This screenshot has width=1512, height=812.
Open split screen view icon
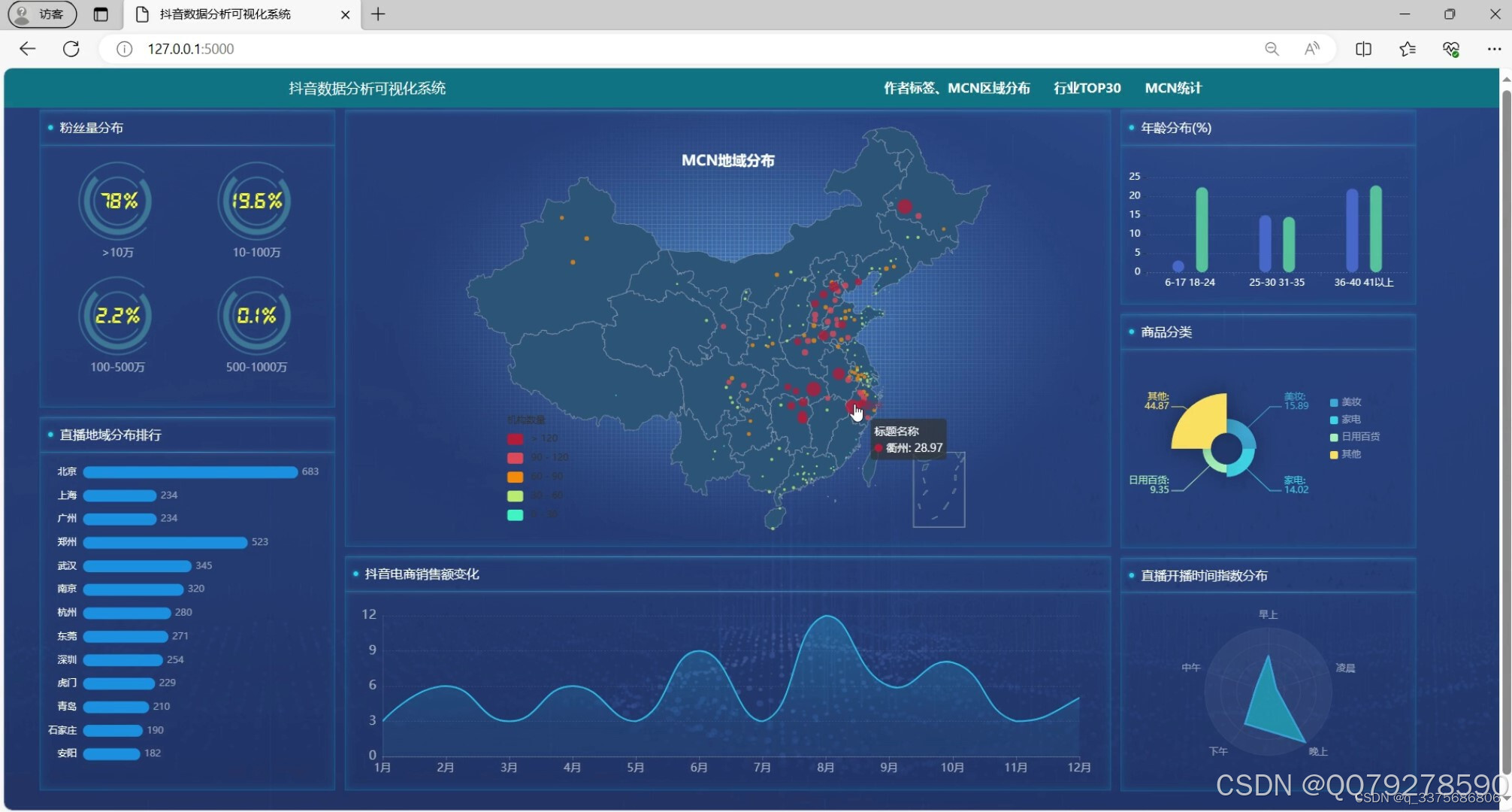(x=1363, y=49)
